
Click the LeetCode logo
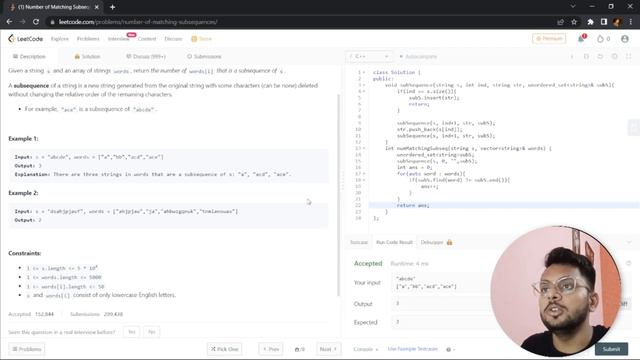(25, 39)
